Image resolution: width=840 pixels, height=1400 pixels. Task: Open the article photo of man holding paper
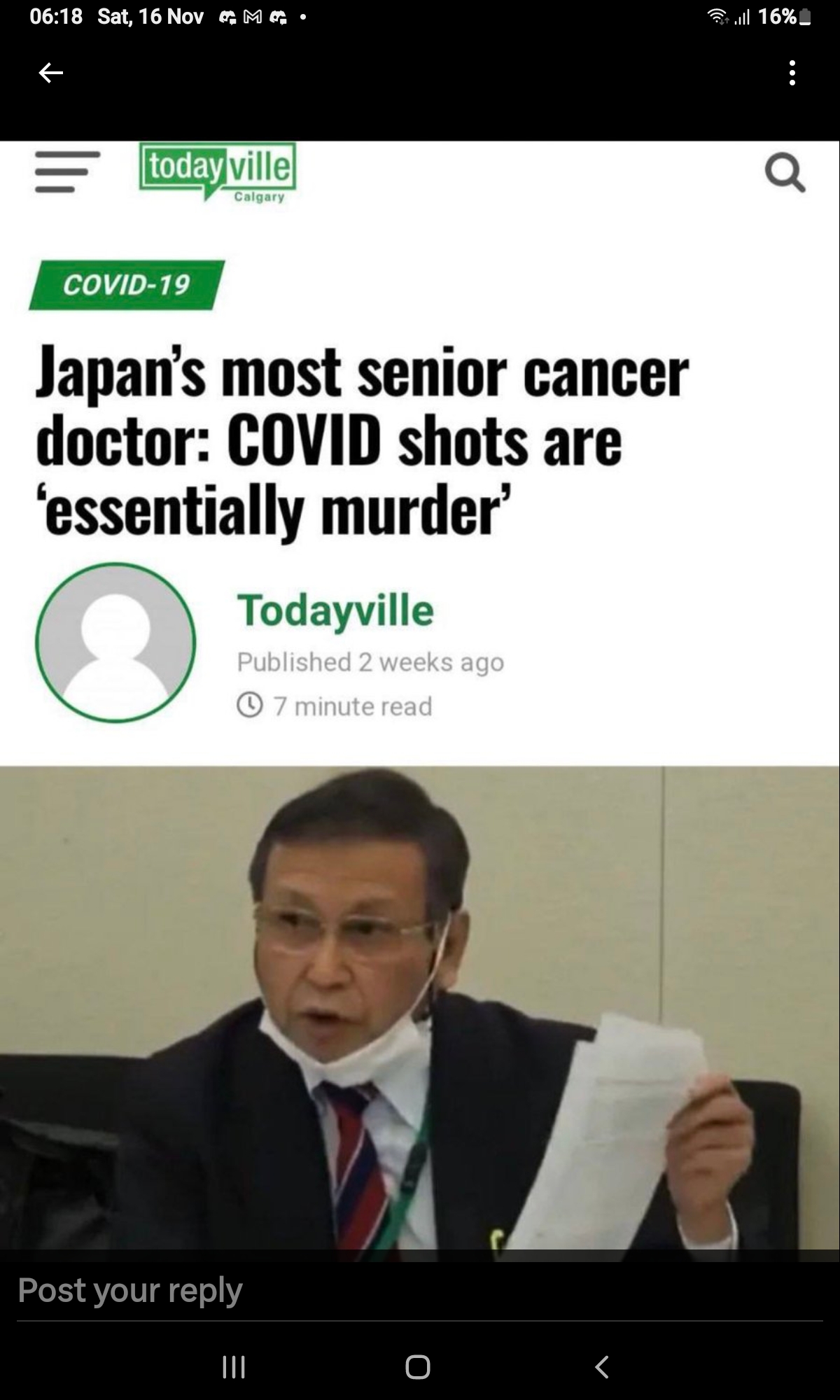(420, 1014)
